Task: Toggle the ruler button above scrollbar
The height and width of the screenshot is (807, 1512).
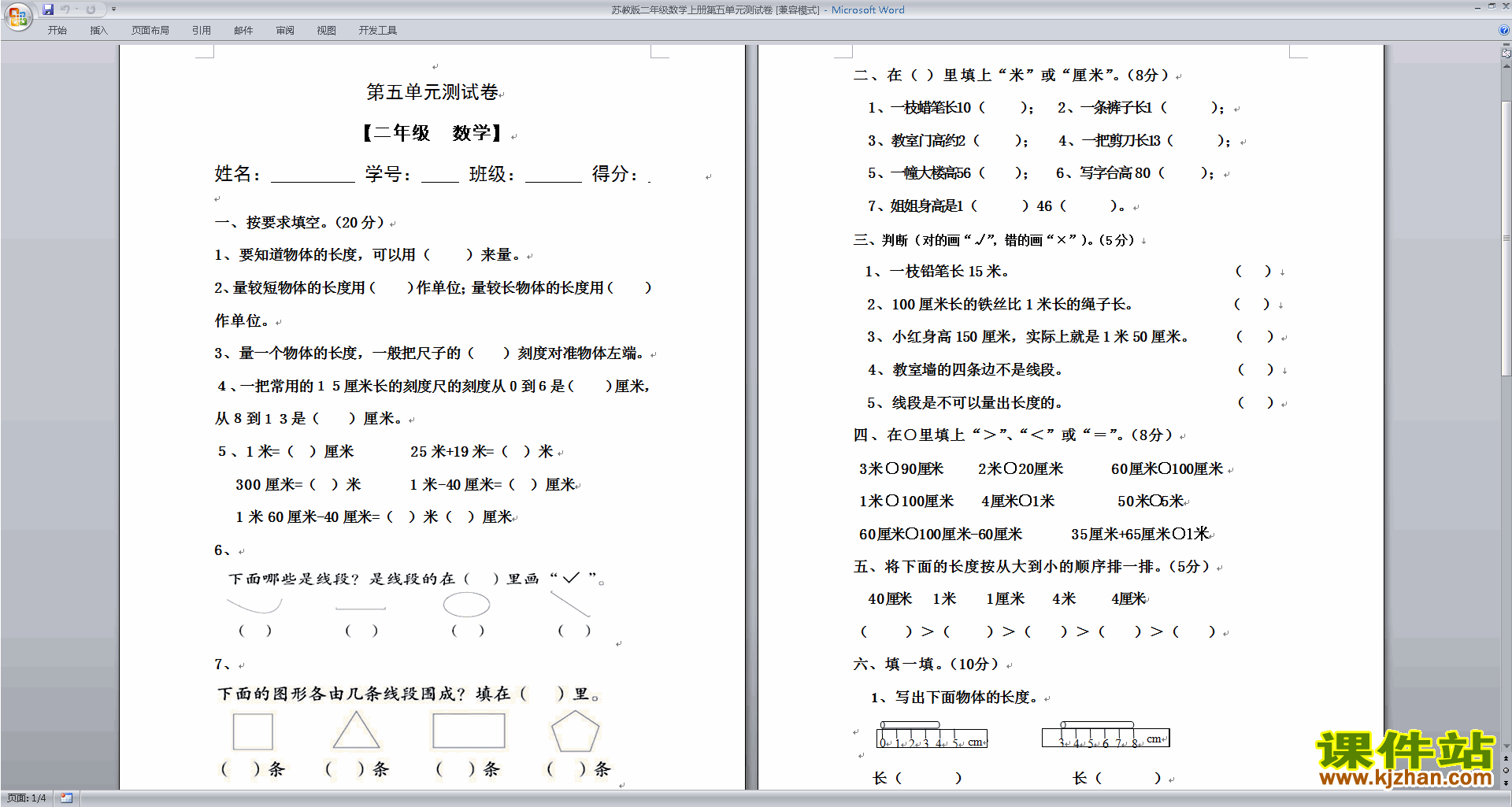Action: 1506,54
